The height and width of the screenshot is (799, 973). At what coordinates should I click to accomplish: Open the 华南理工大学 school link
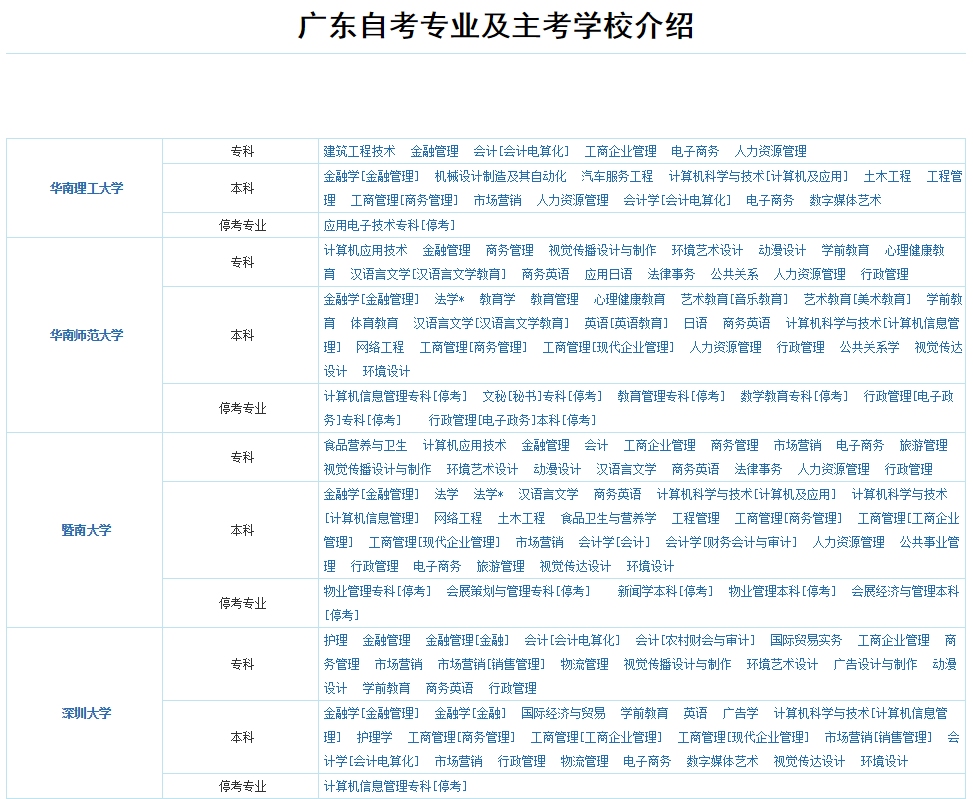[x=86, y=188]
